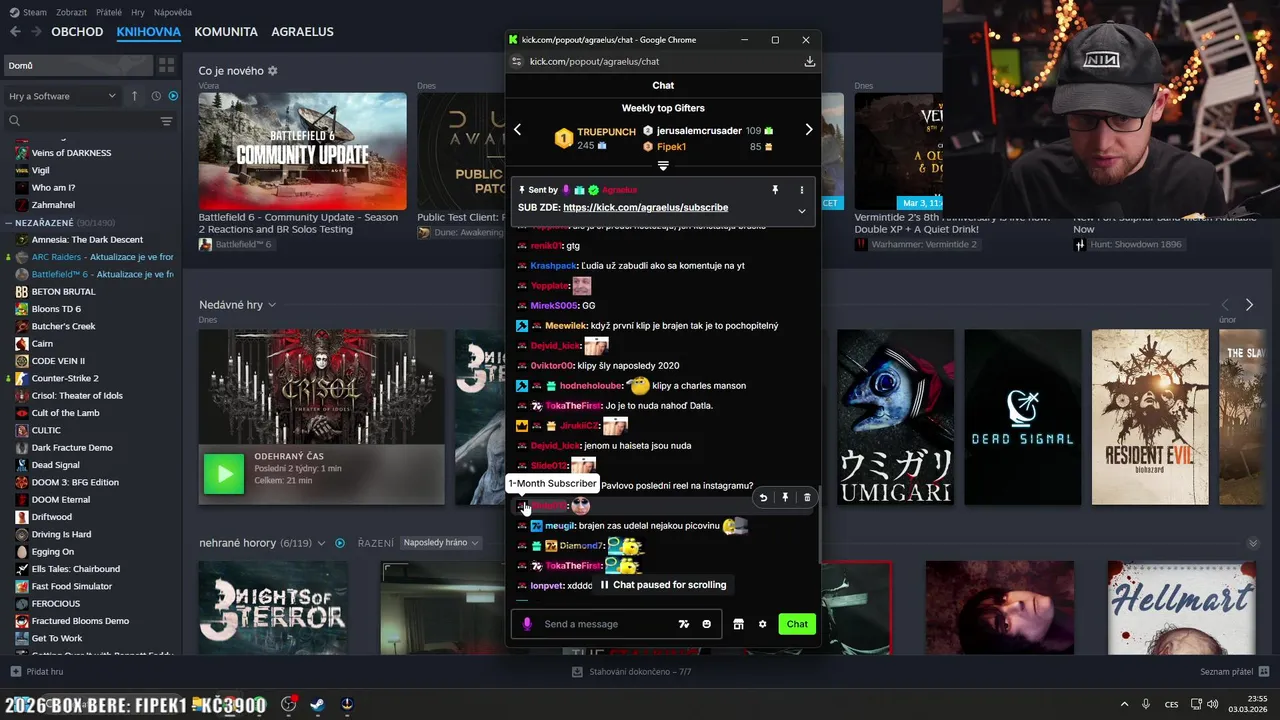Collapse the nehrané horory shelf chevron

1253,543
